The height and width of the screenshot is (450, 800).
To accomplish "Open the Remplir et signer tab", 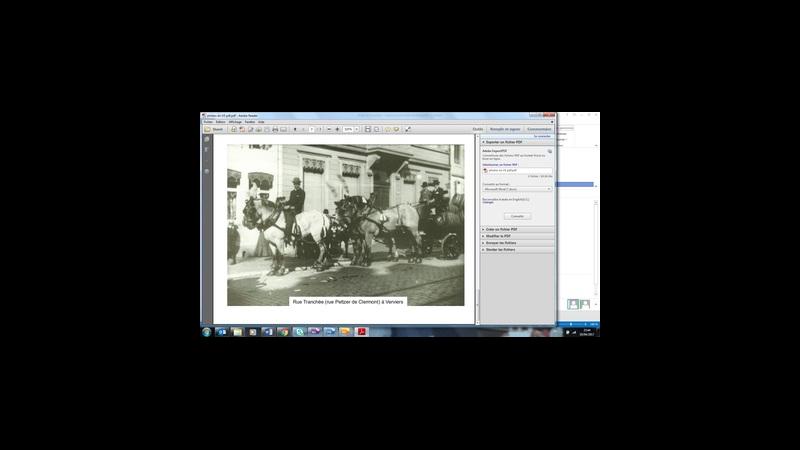I will 505,130.
